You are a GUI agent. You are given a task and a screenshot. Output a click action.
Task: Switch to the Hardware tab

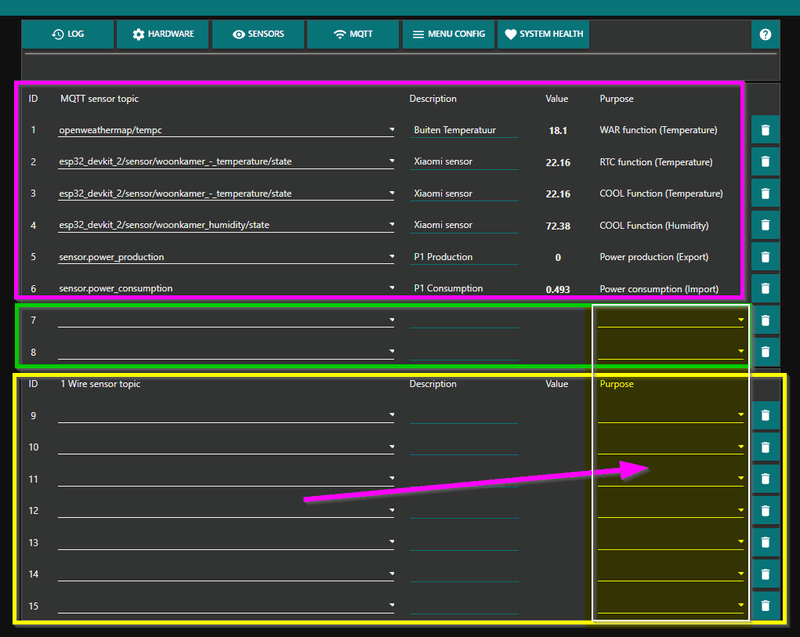click(x=163, y=34)
